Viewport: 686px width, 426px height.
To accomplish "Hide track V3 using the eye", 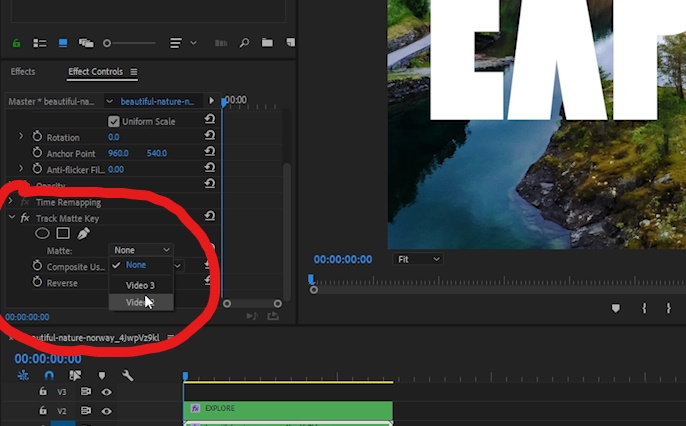I will tap(106, 392).
